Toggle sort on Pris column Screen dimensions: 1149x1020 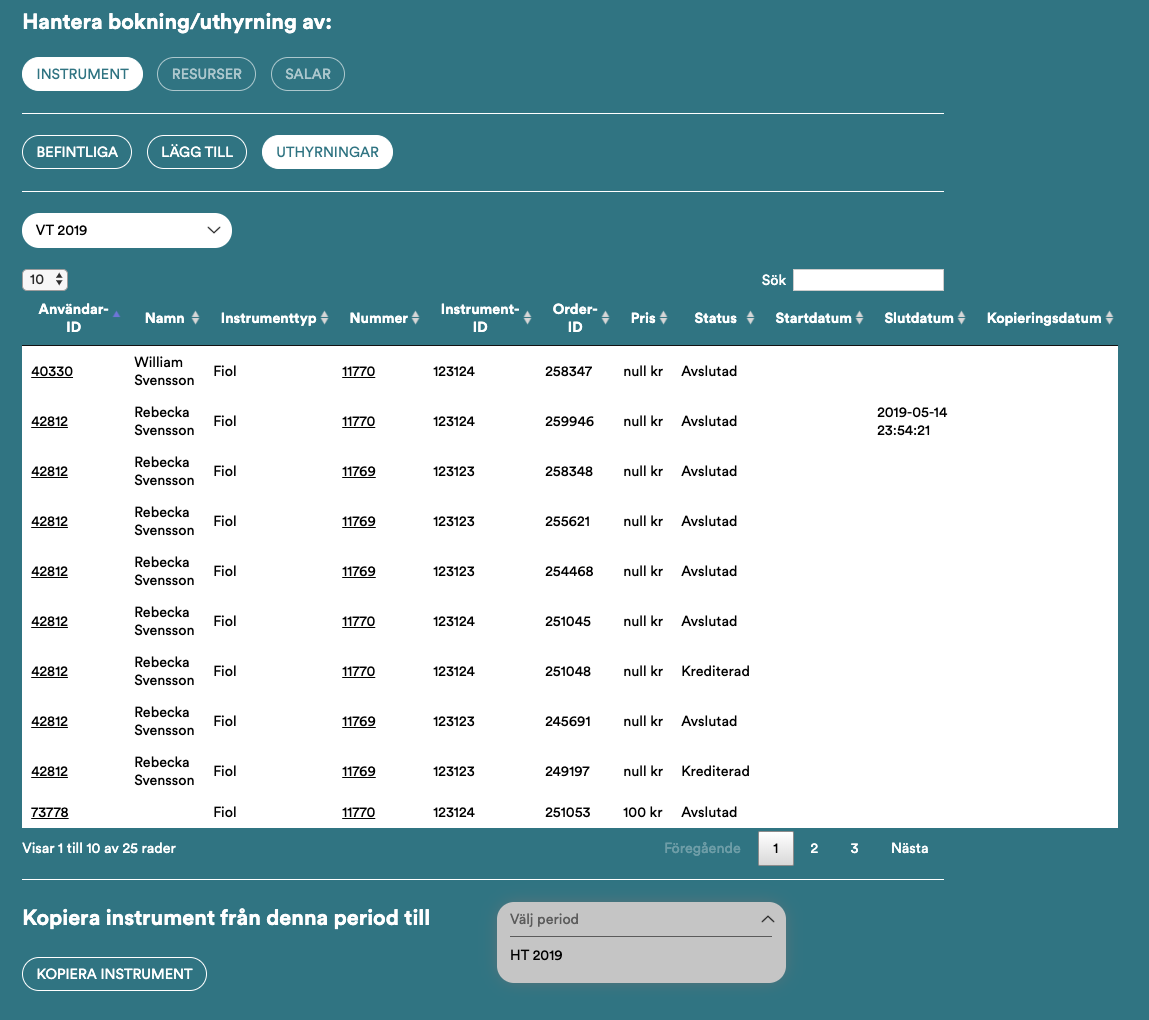click(663, 318)
